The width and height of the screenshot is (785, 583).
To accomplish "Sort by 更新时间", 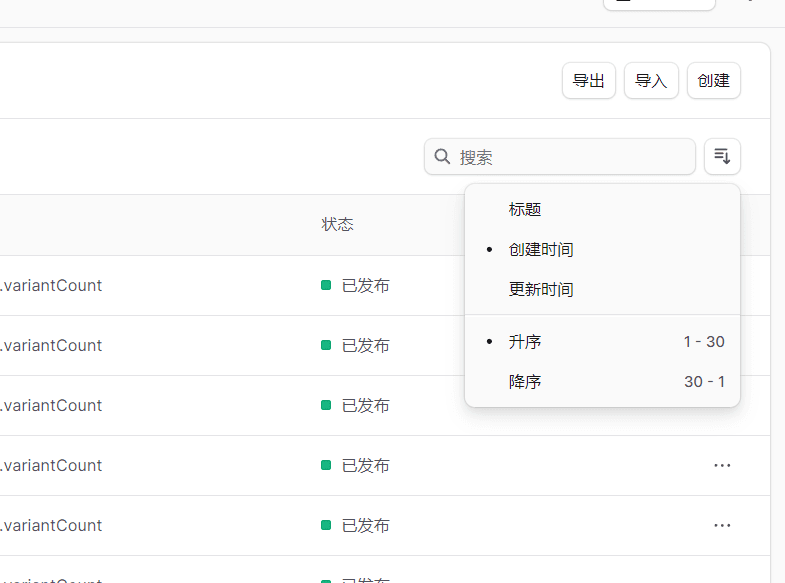I will click(541, 289).
